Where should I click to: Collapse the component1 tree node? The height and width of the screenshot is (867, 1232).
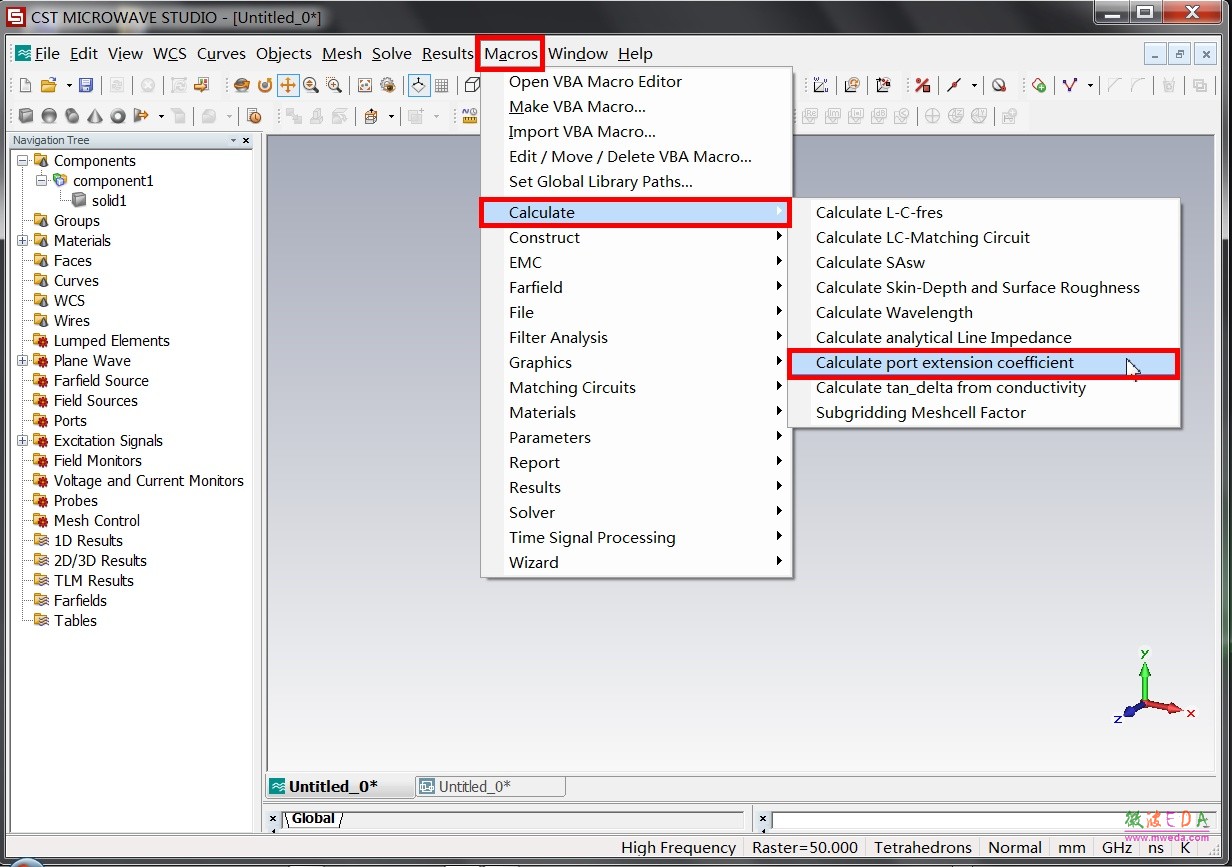coord(42,180)
